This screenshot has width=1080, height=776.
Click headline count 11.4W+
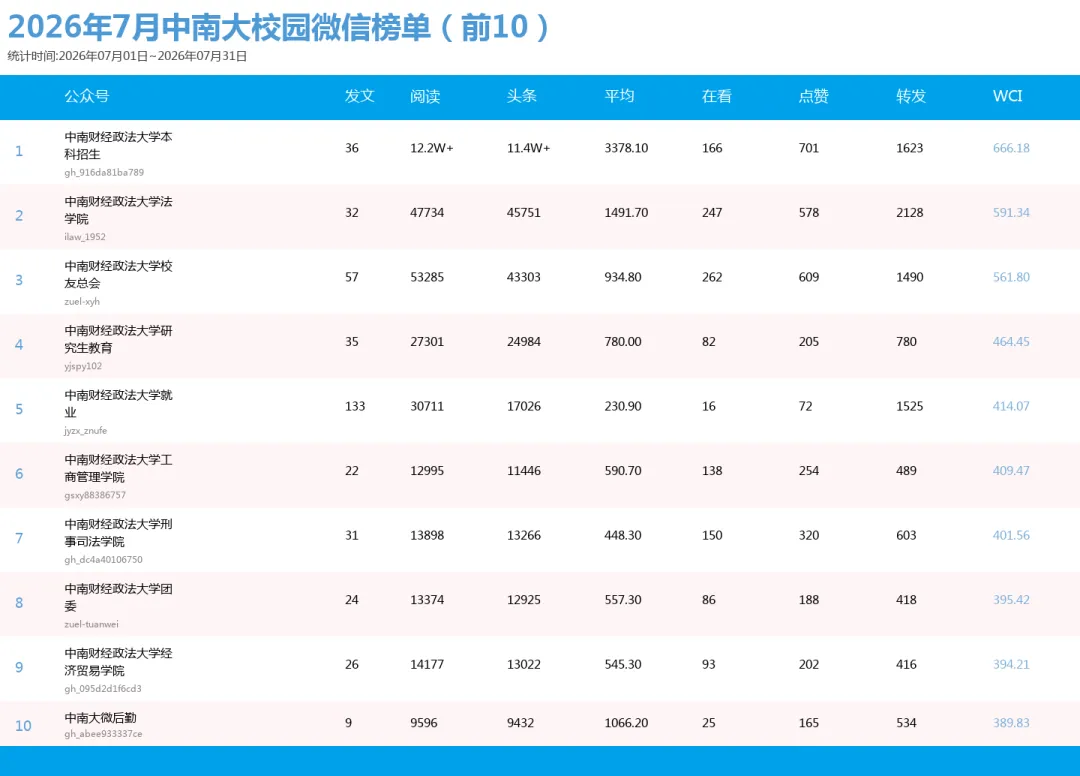click(528, 148)
